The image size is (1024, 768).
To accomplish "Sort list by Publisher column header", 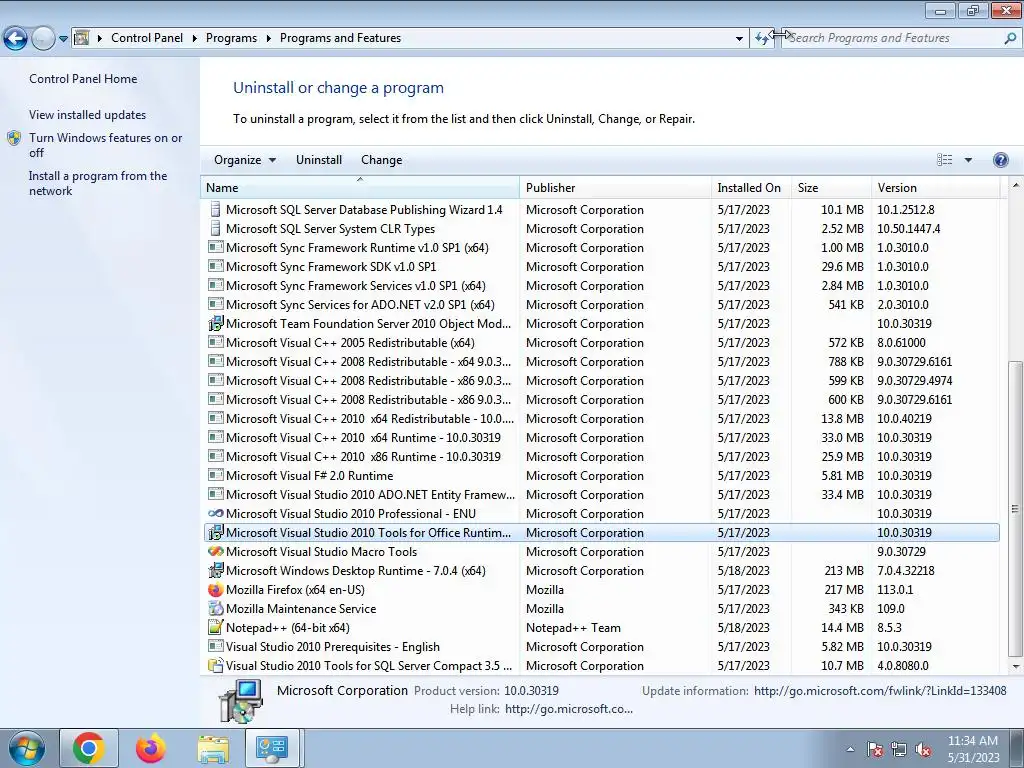I will [x=616, y=187].
